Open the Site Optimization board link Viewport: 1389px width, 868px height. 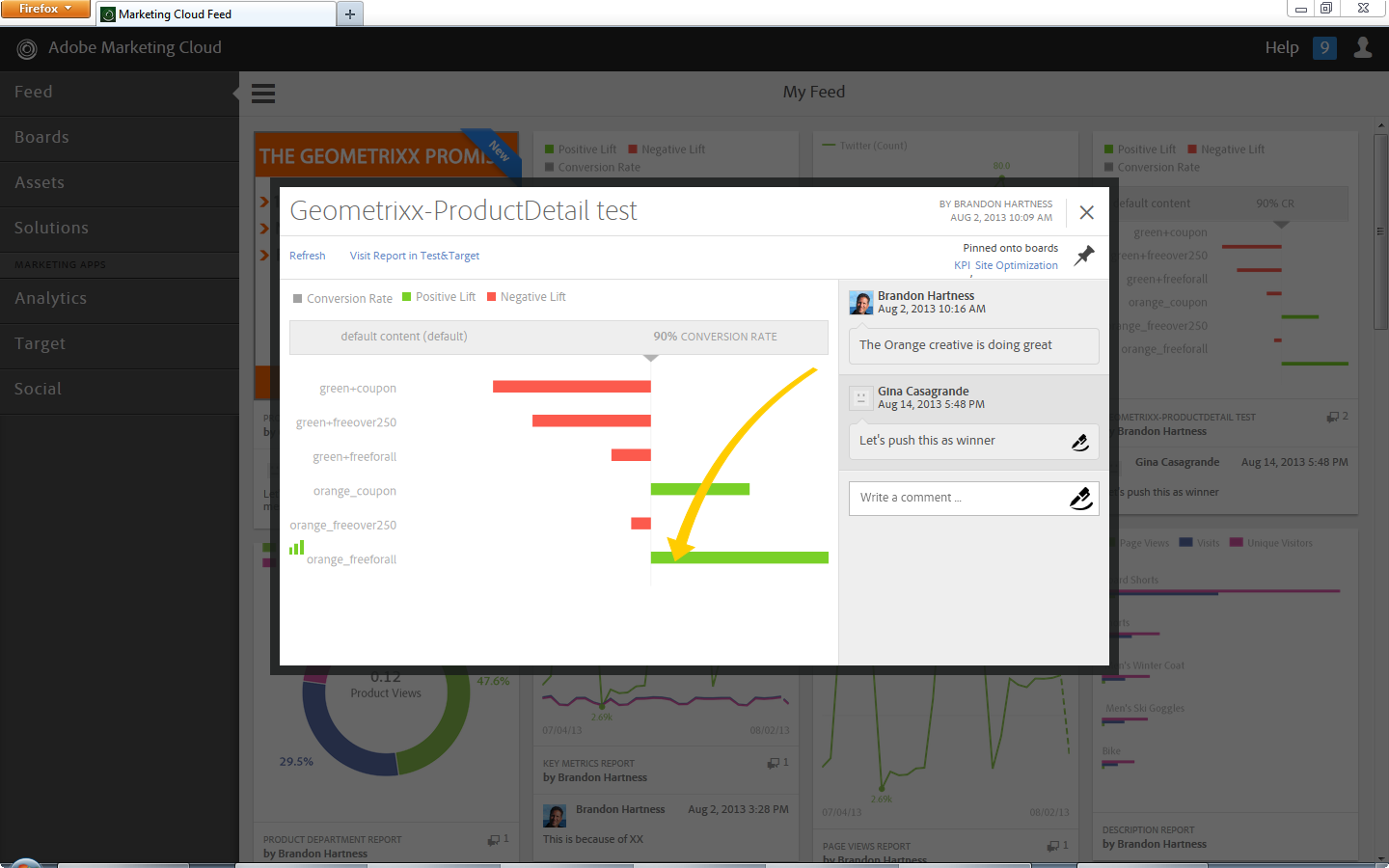click(1017, 265)
